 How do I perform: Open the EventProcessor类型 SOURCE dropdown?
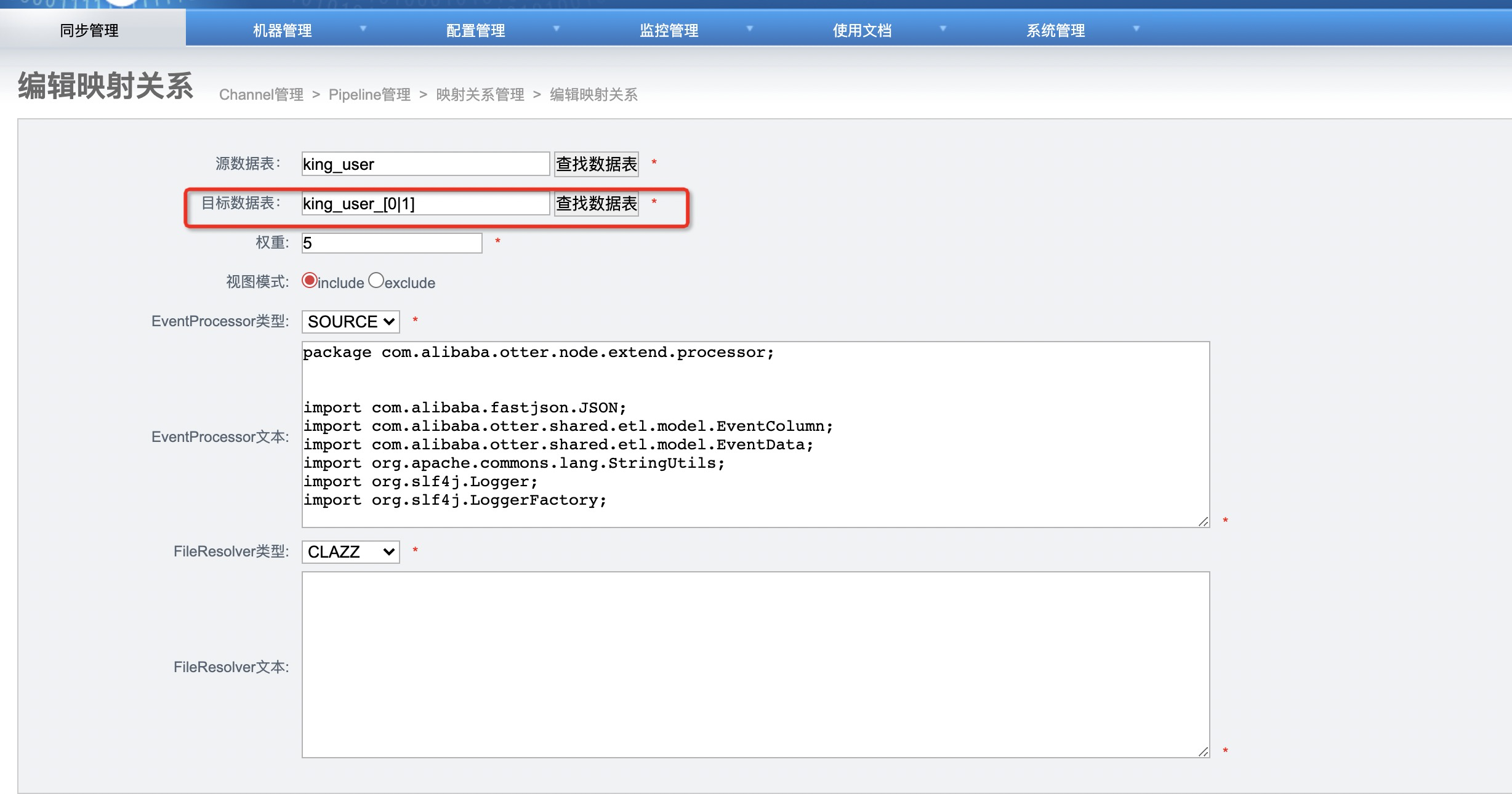click(x=350, y=321)
